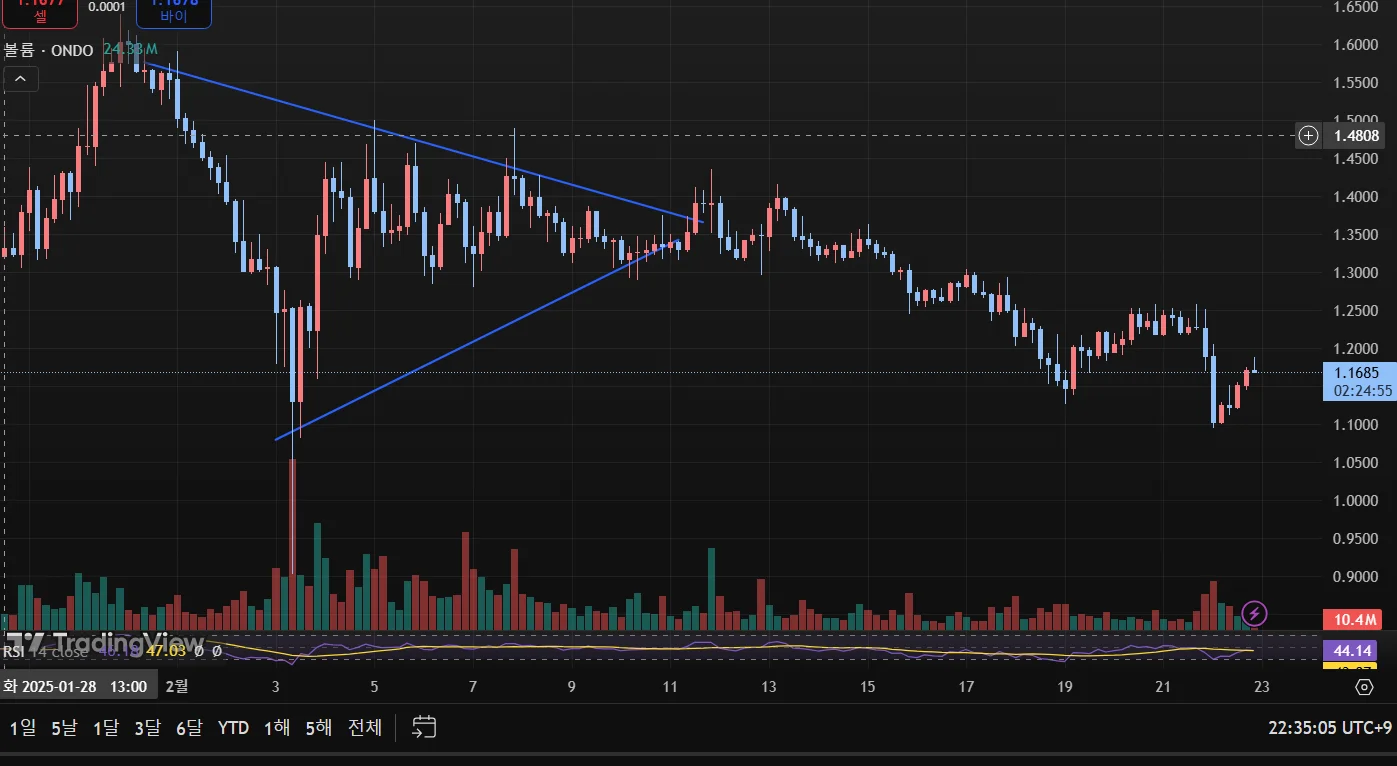This screenshot has height=766, width=1397.
Task: Open the go-to-date calendar icon
Action: coord(424,727)
